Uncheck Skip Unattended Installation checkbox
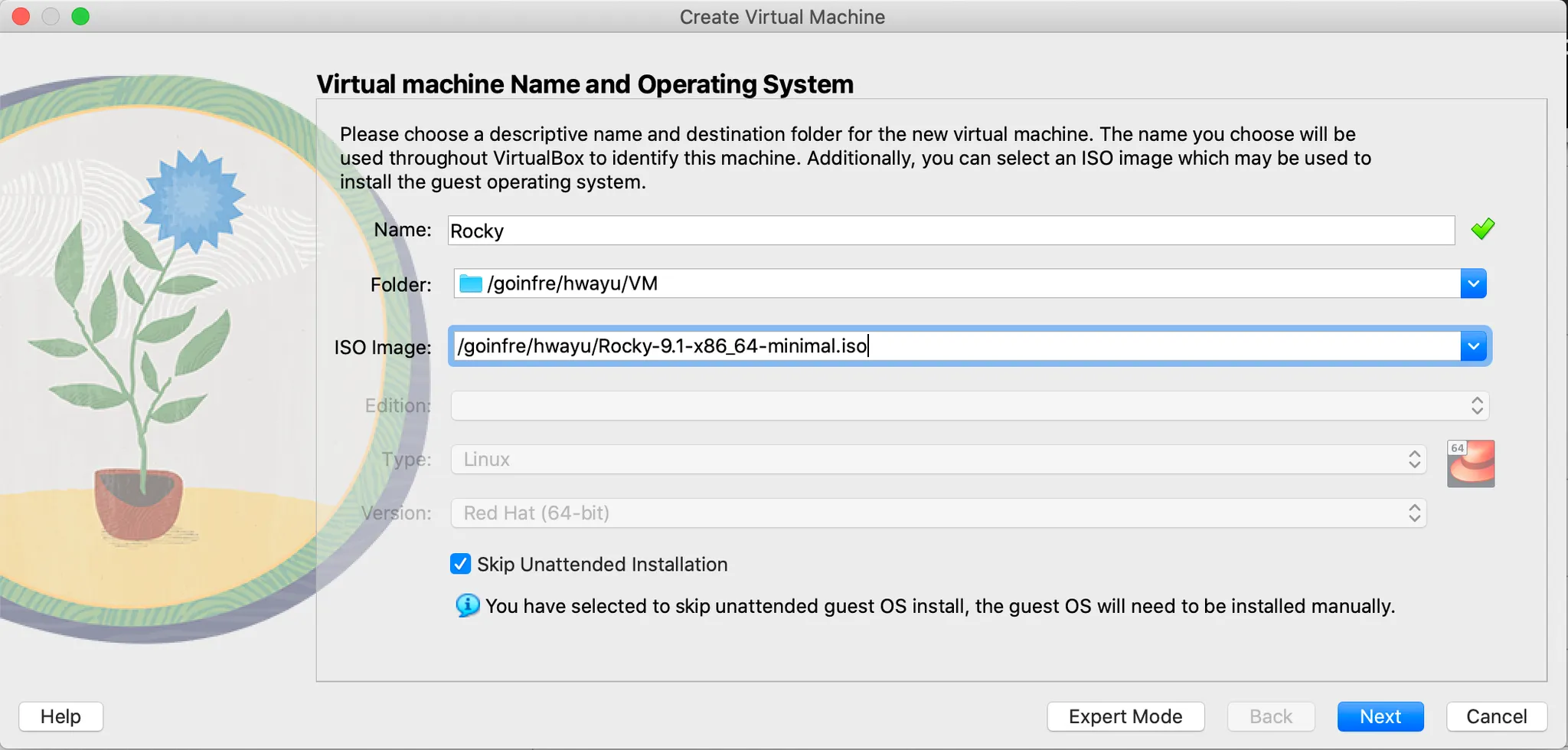 tap(460, 565)
